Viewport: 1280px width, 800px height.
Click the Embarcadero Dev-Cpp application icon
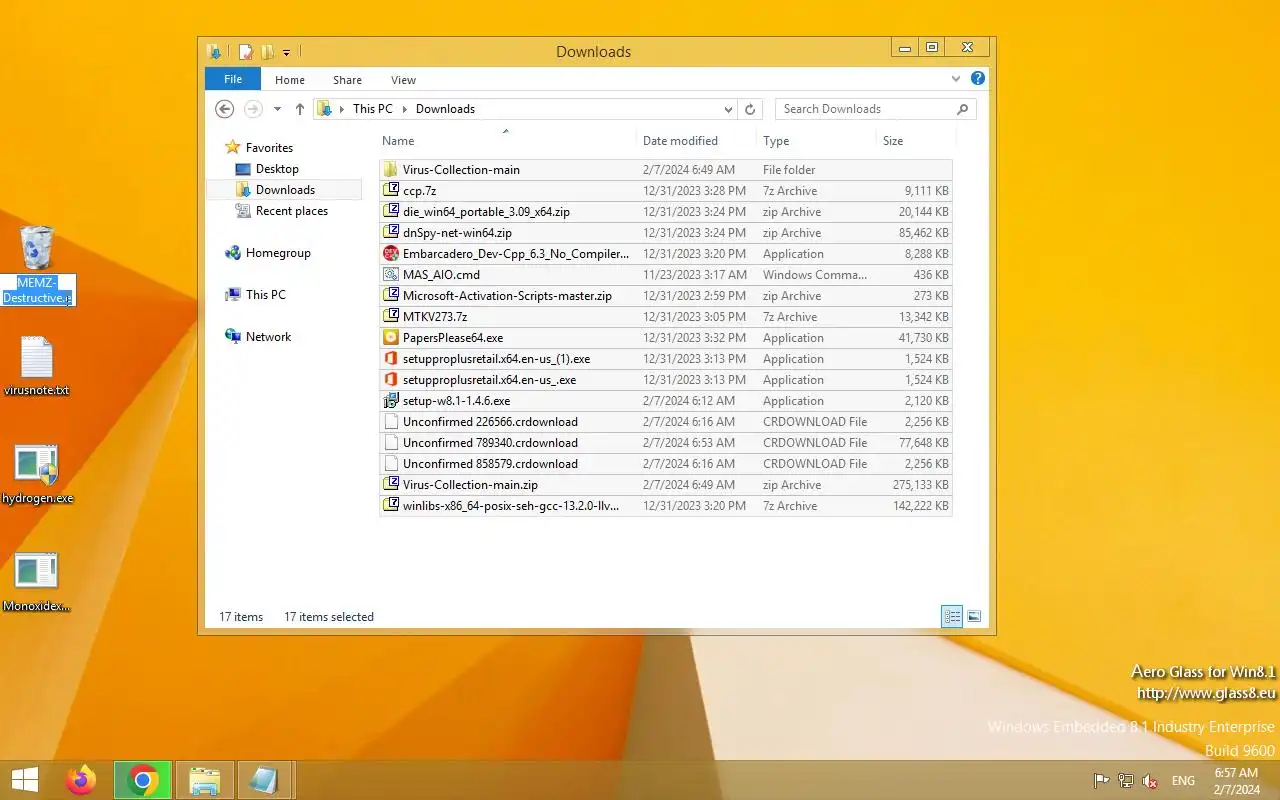coord(391,254)
